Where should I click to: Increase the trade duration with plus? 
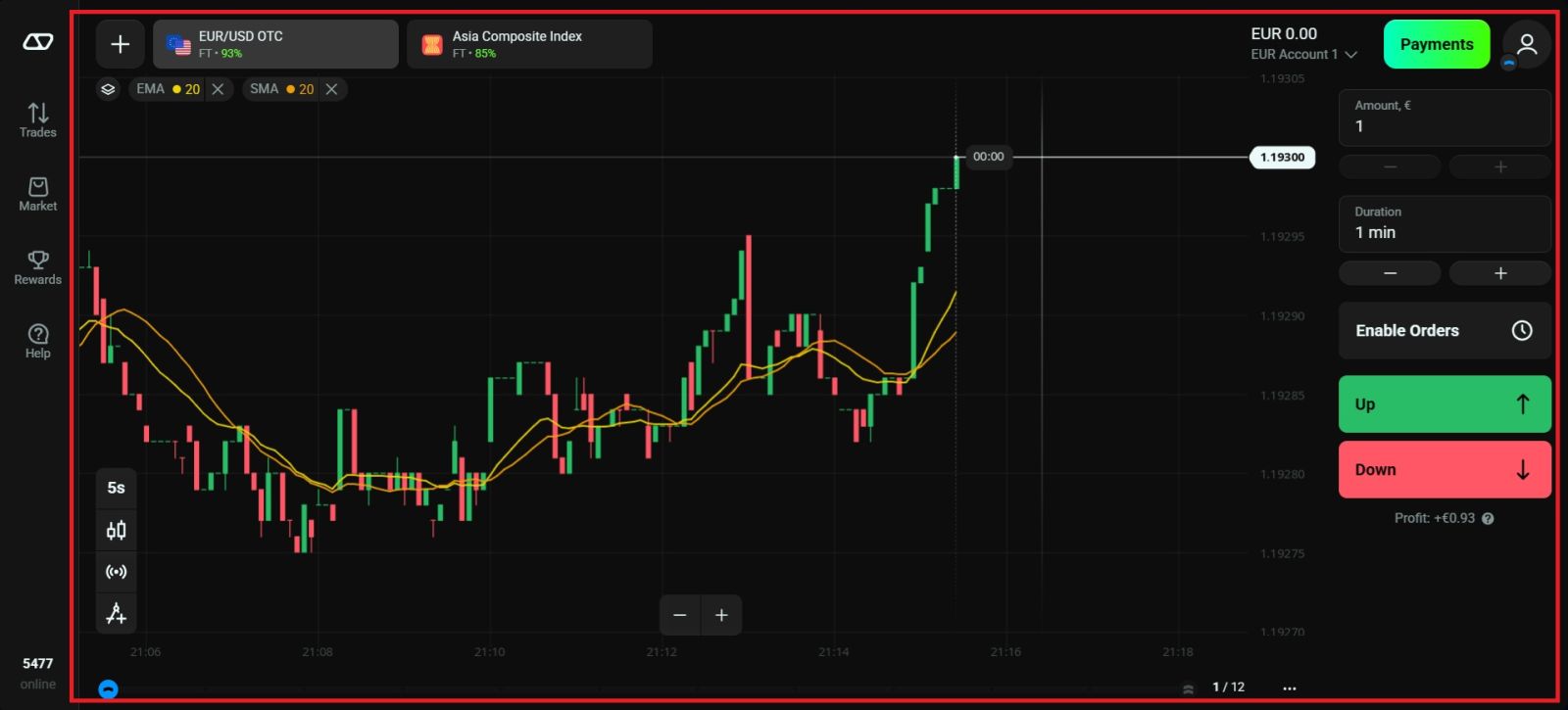[1499, 273]
